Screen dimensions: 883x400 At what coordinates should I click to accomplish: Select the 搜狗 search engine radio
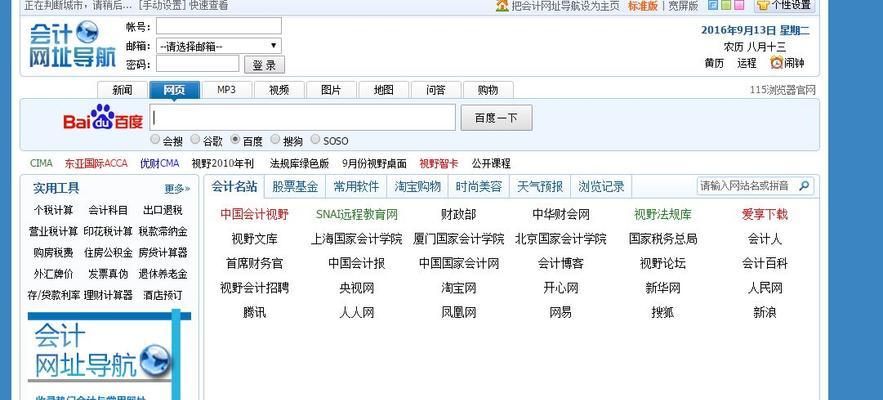point(275,139)
